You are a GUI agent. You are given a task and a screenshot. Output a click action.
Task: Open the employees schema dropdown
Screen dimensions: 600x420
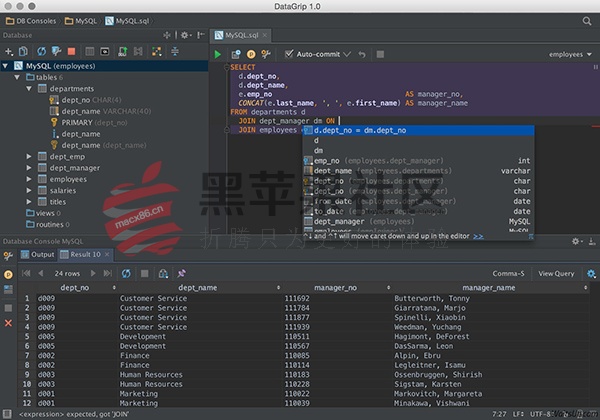tap(570, 54)
